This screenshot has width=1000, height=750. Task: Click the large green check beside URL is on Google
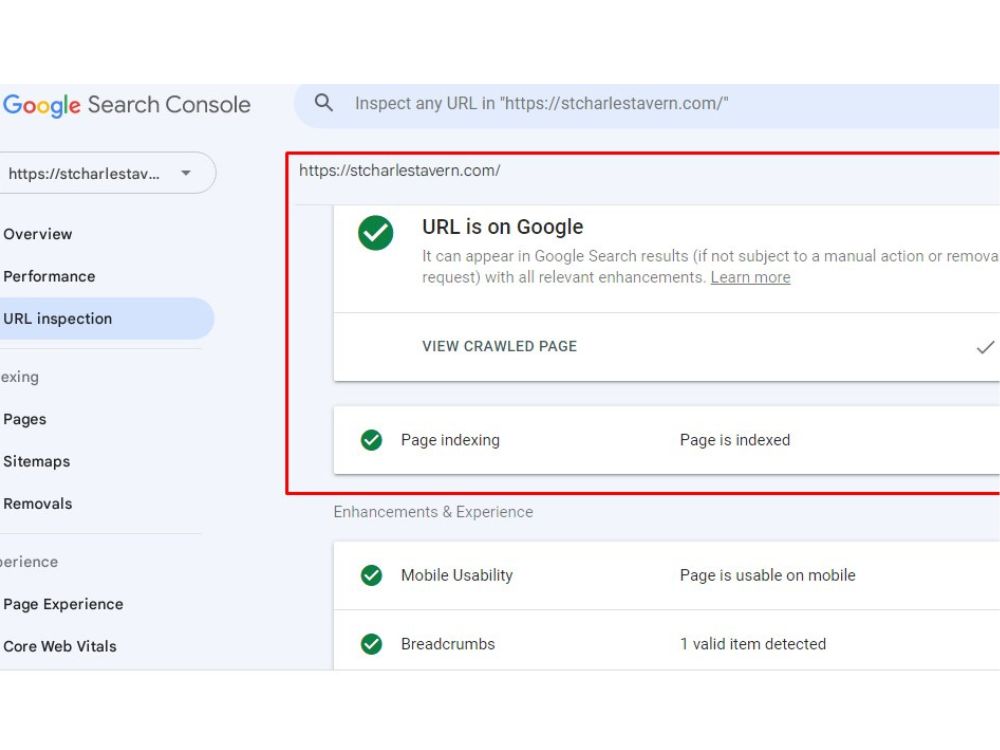pos(376,233)
